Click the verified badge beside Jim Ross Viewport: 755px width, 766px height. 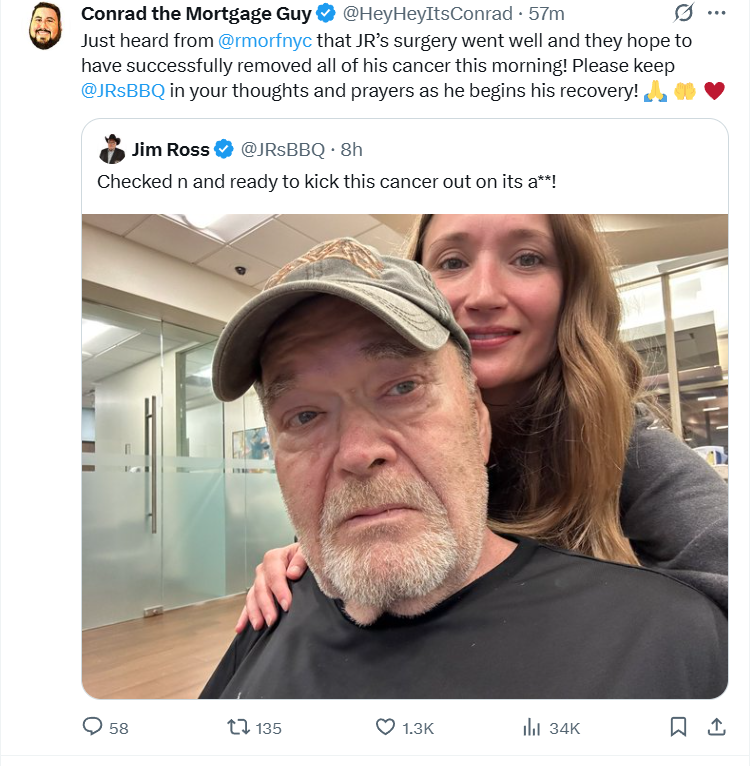(225, 150)
